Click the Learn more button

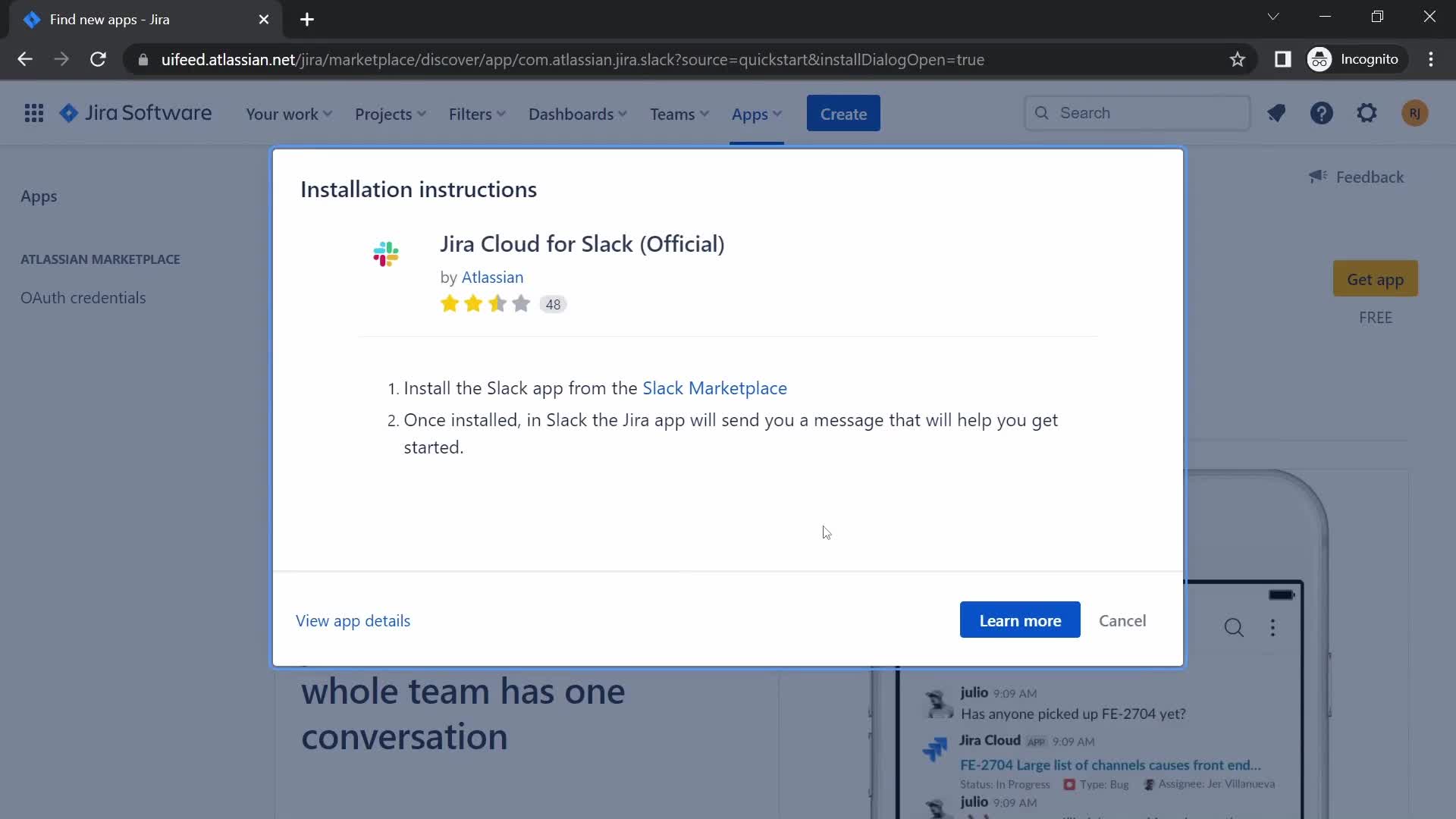[1020, 620]
